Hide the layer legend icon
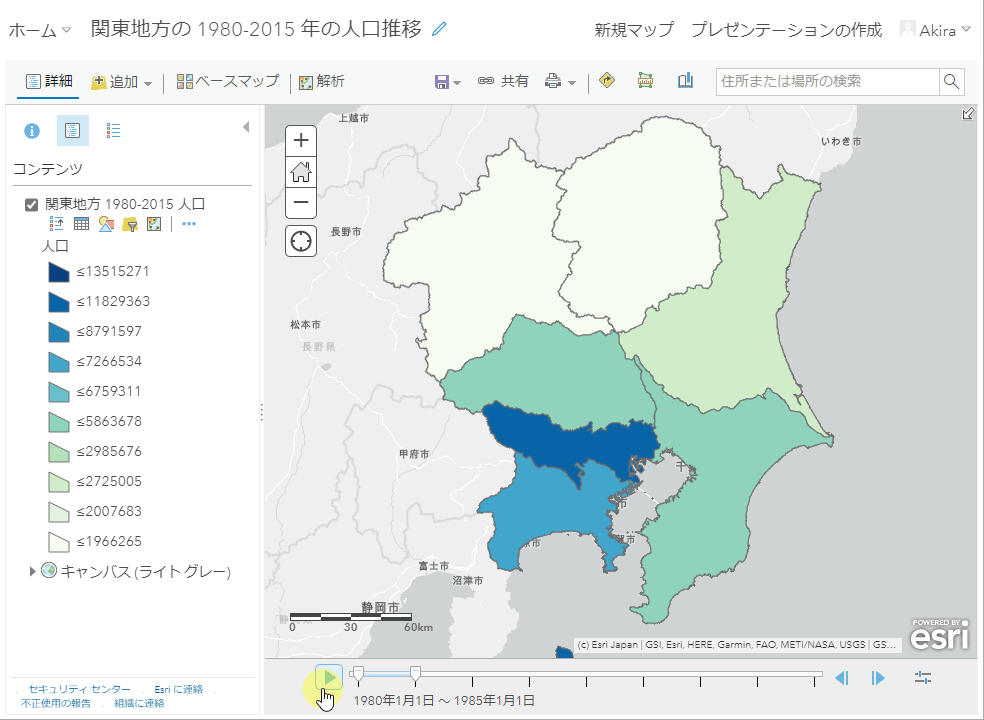Image resolution: width=984 pixels, height=720 pixels. (56, 223)
